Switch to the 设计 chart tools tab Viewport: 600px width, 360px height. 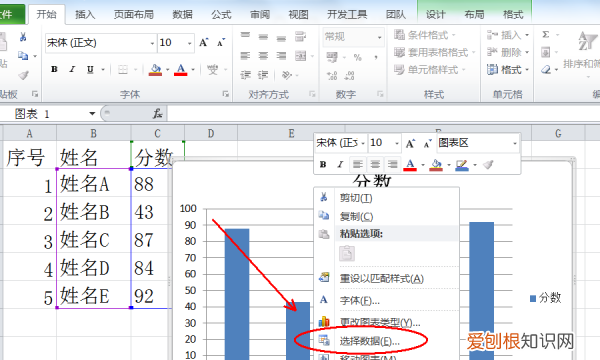(436, 15)
